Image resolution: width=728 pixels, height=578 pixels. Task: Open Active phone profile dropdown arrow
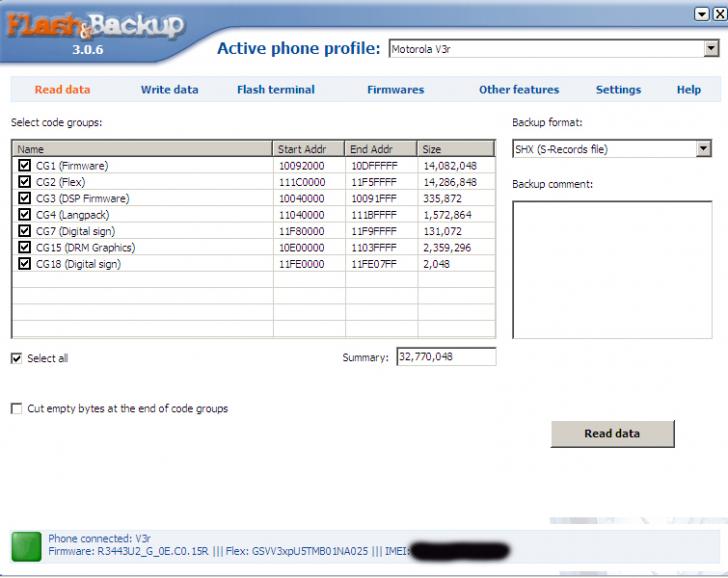click(711, 48)
